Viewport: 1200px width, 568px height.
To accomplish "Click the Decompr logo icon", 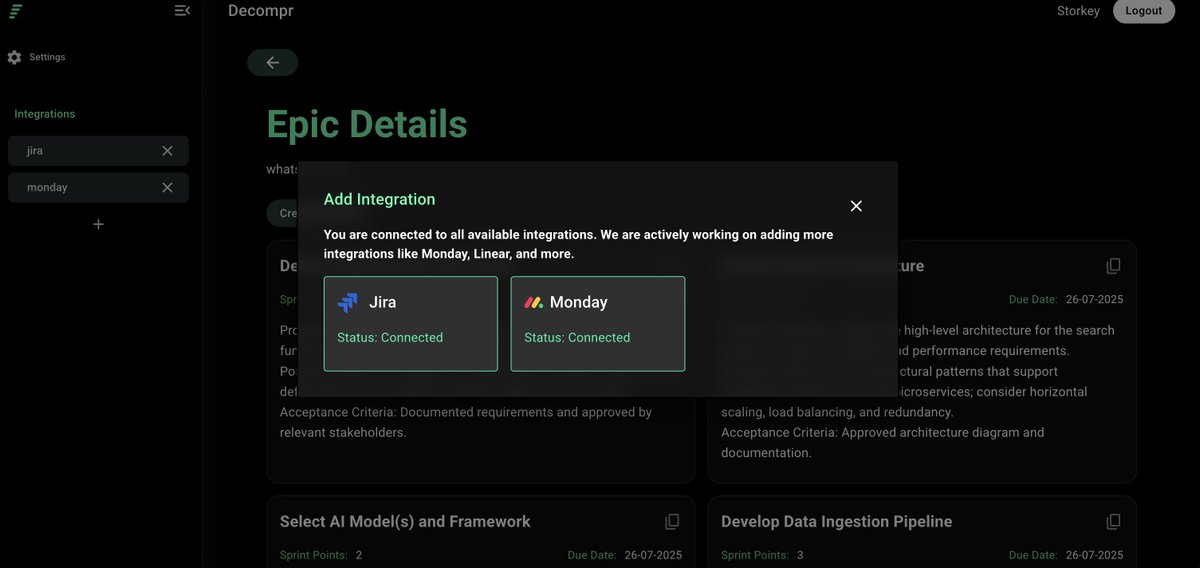I will (16, 11).
